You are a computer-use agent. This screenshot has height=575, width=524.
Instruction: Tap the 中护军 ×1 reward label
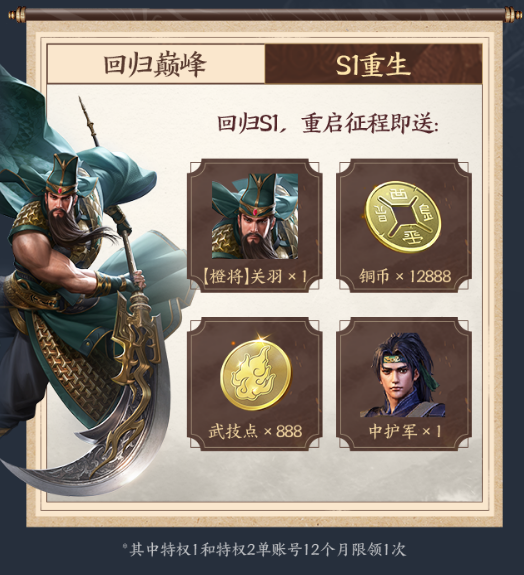click(405, 431)
